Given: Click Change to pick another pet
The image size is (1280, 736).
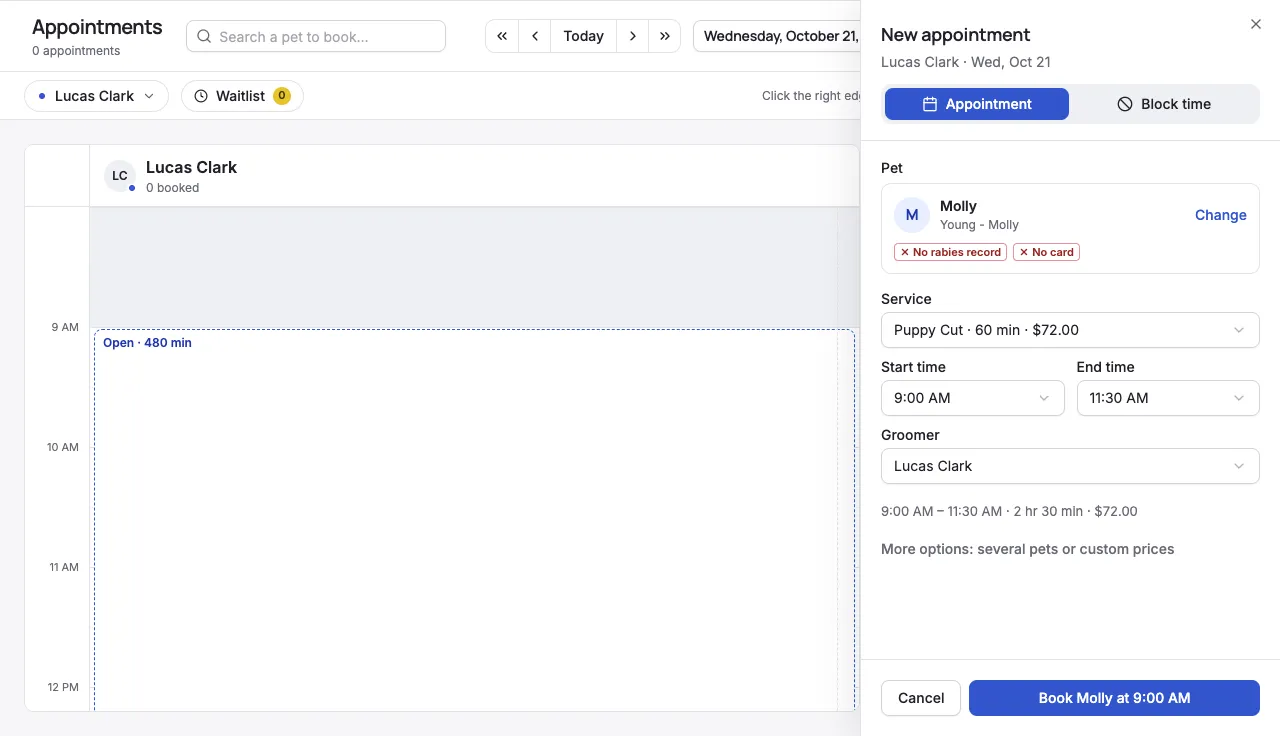Looking at the screenshot, I should tap(1221, 215).
